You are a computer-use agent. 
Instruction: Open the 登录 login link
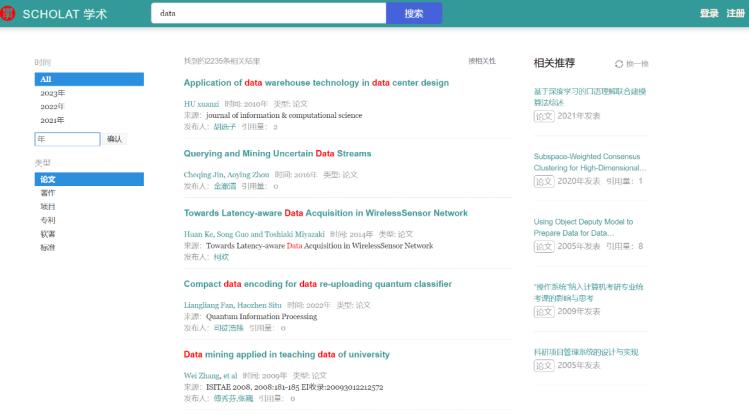click(x=709, y=13)
